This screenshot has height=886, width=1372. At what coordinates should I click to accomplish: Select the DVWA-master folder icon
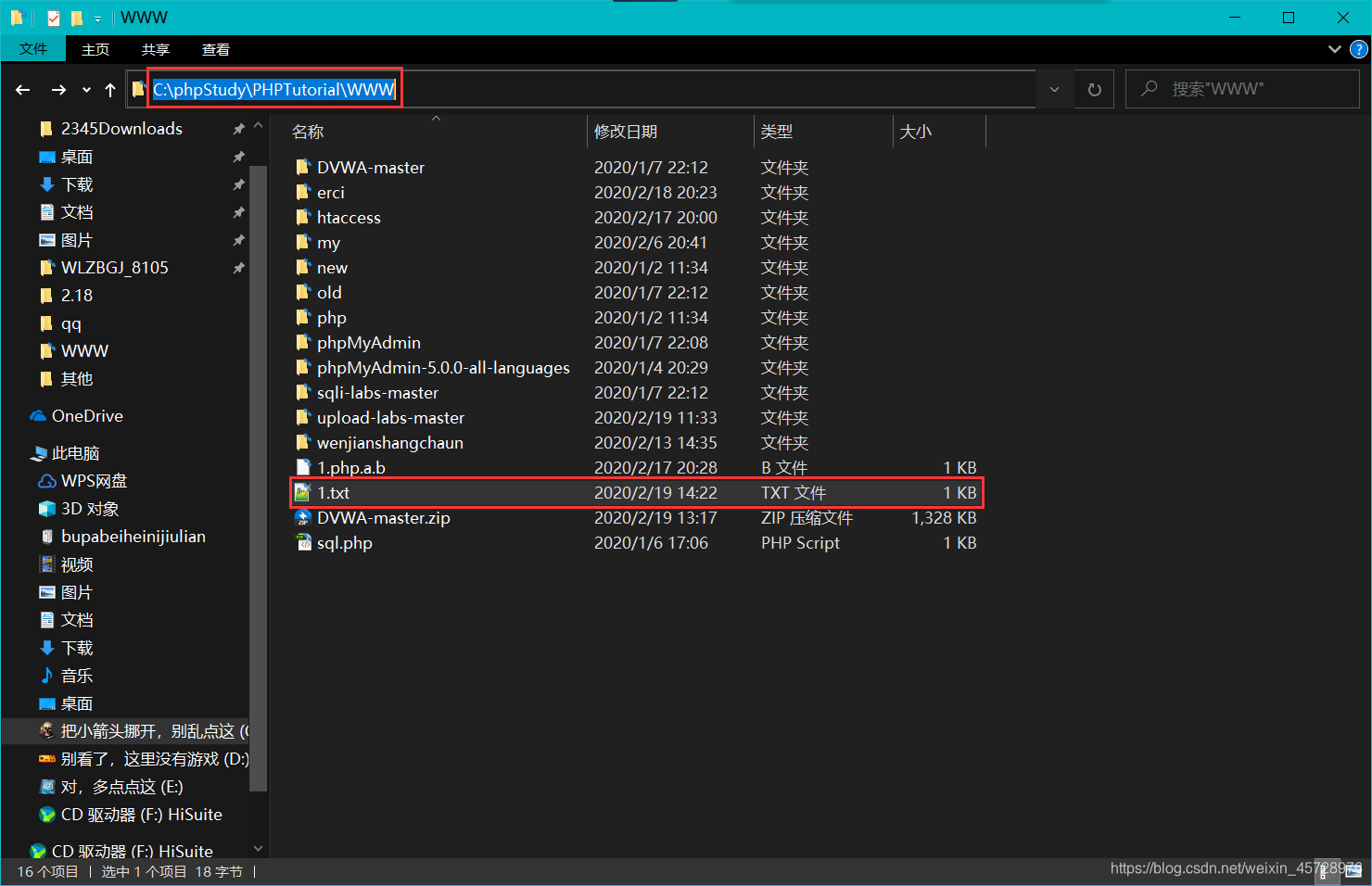pos(302,167)
